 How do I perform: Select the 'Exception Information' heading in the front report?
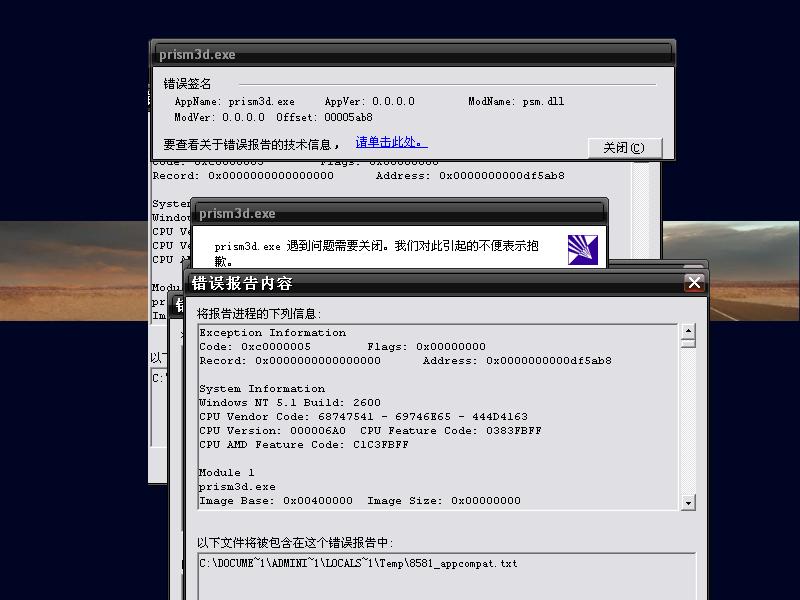272,333
